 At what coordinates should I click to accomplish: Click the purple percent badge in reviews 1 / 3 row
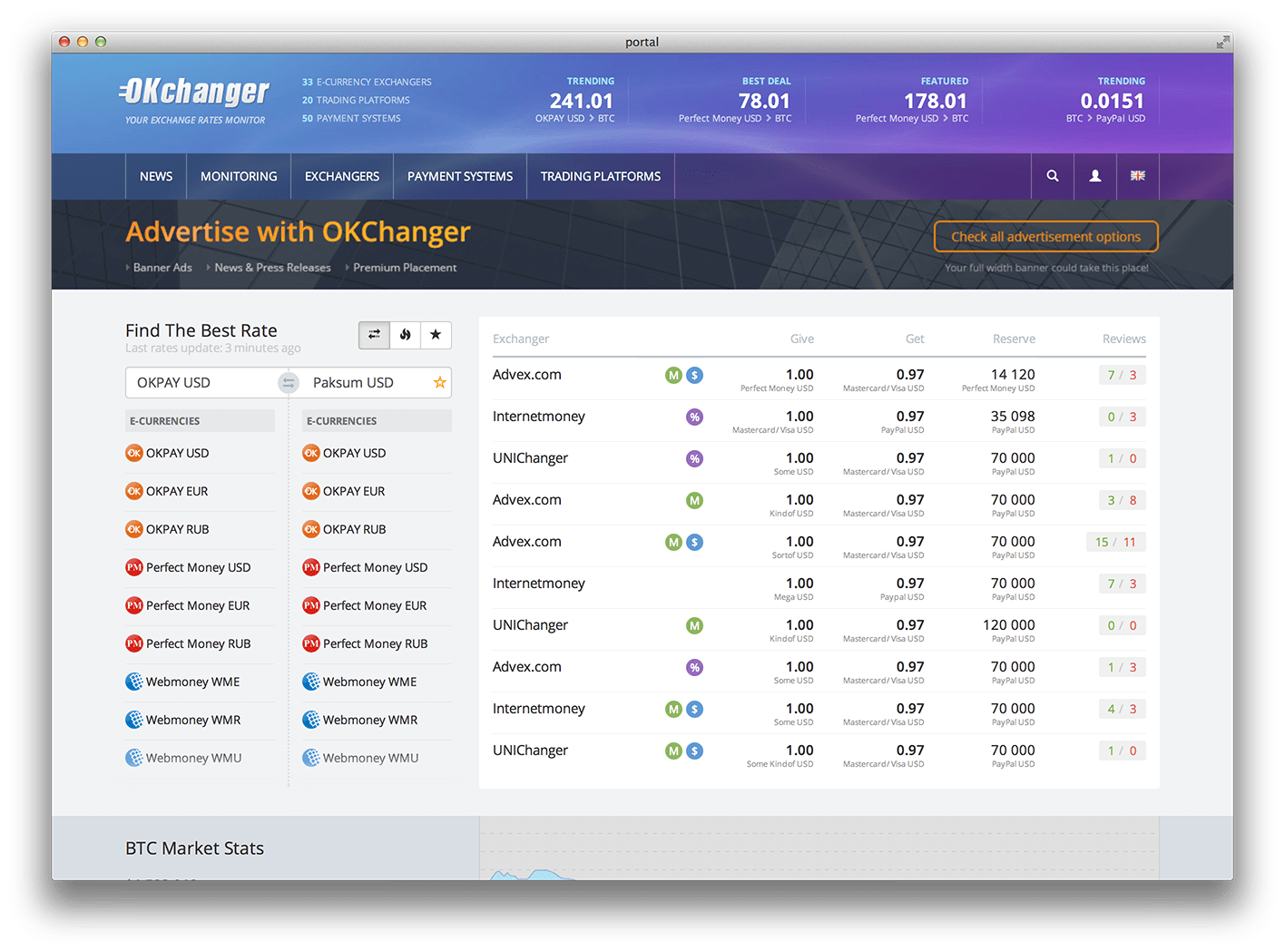[694, 667]
